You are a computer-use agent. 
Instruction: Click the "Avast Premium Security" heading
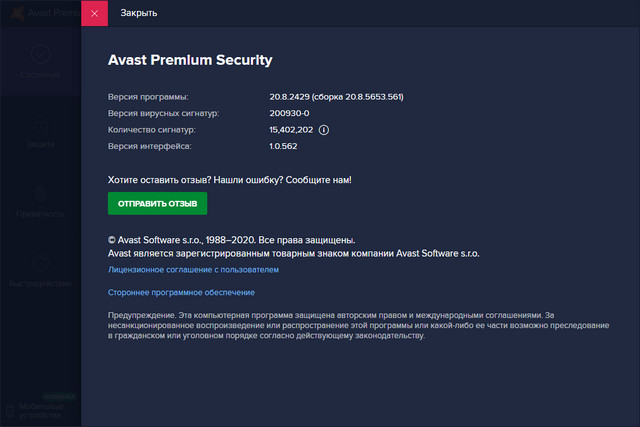[x=190, y=60]
